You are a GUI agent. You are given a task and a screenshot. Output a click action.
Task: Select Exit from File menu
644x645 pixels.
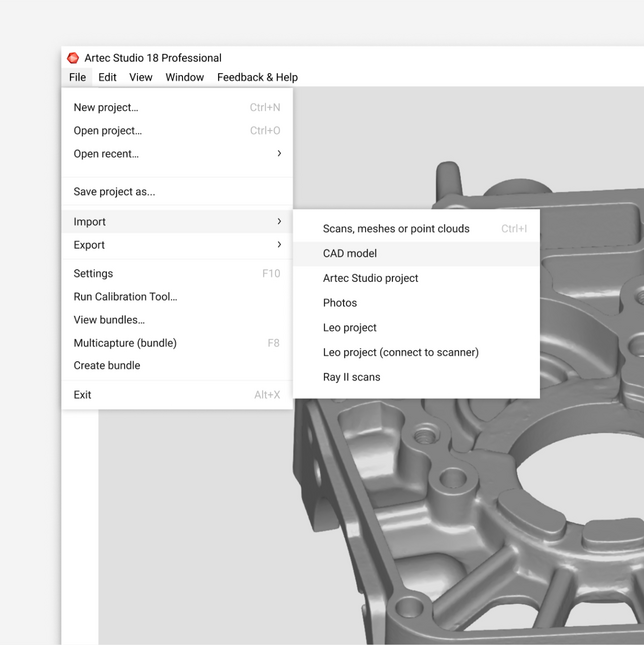[x=177, y=395]
